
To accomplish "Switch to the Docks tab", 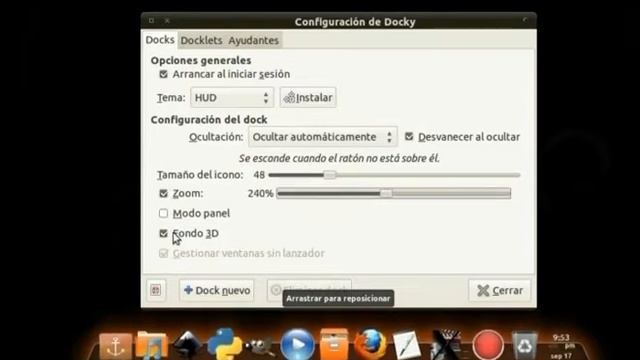I will 160,40.
